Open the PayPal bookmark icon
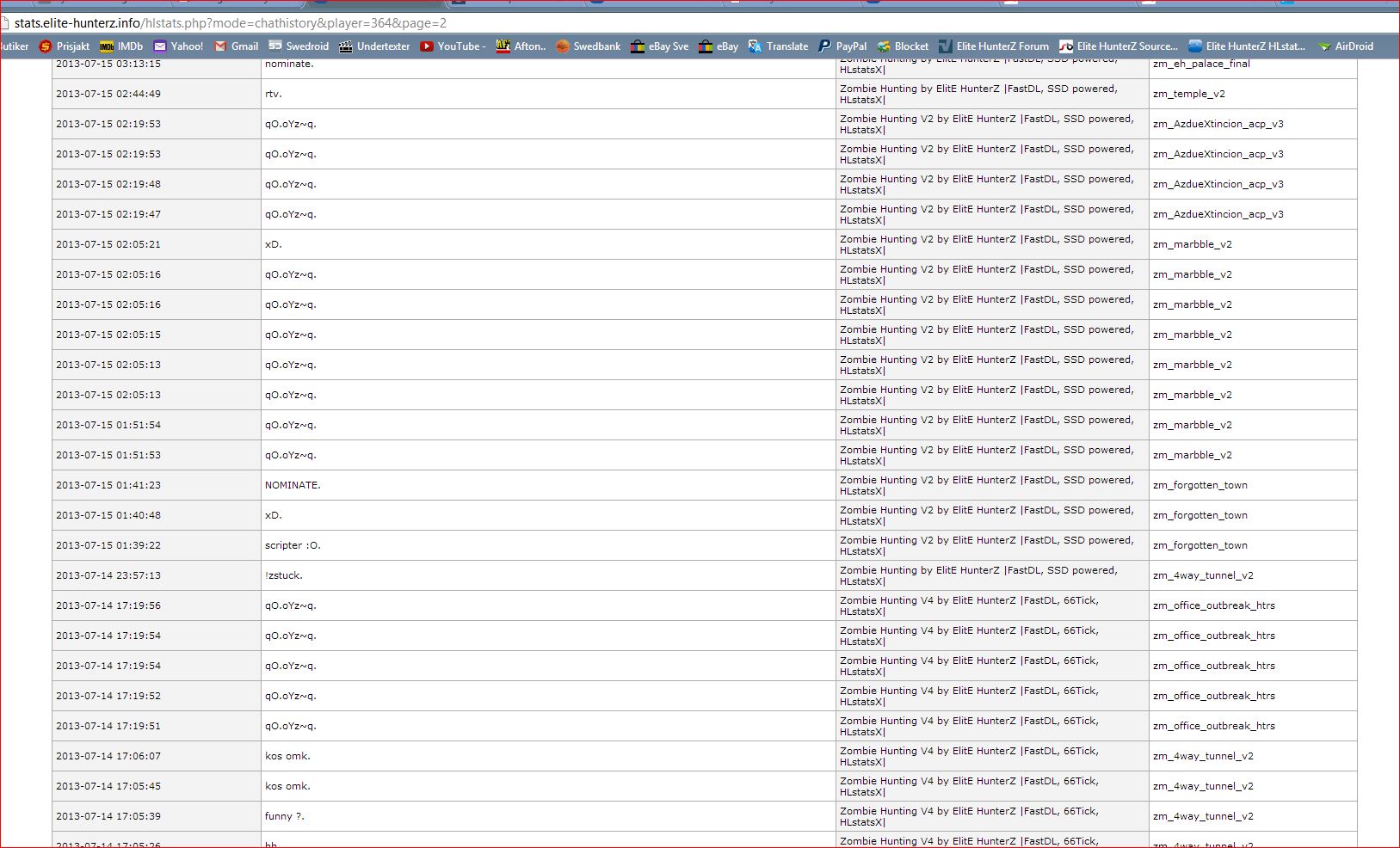Viewport: 1400px width, 848px height. 824,46
